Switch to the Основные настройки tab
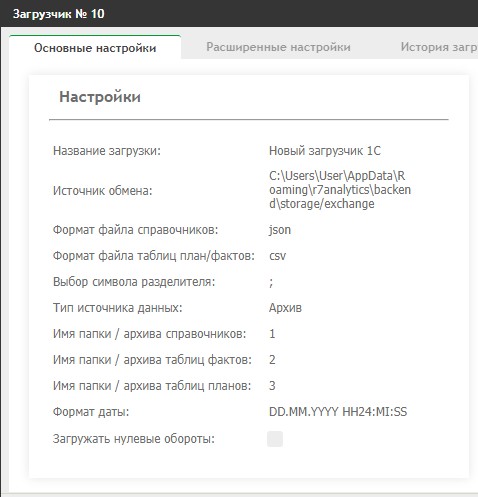Viewport: 478px width, 497px height. coord(95,48)
